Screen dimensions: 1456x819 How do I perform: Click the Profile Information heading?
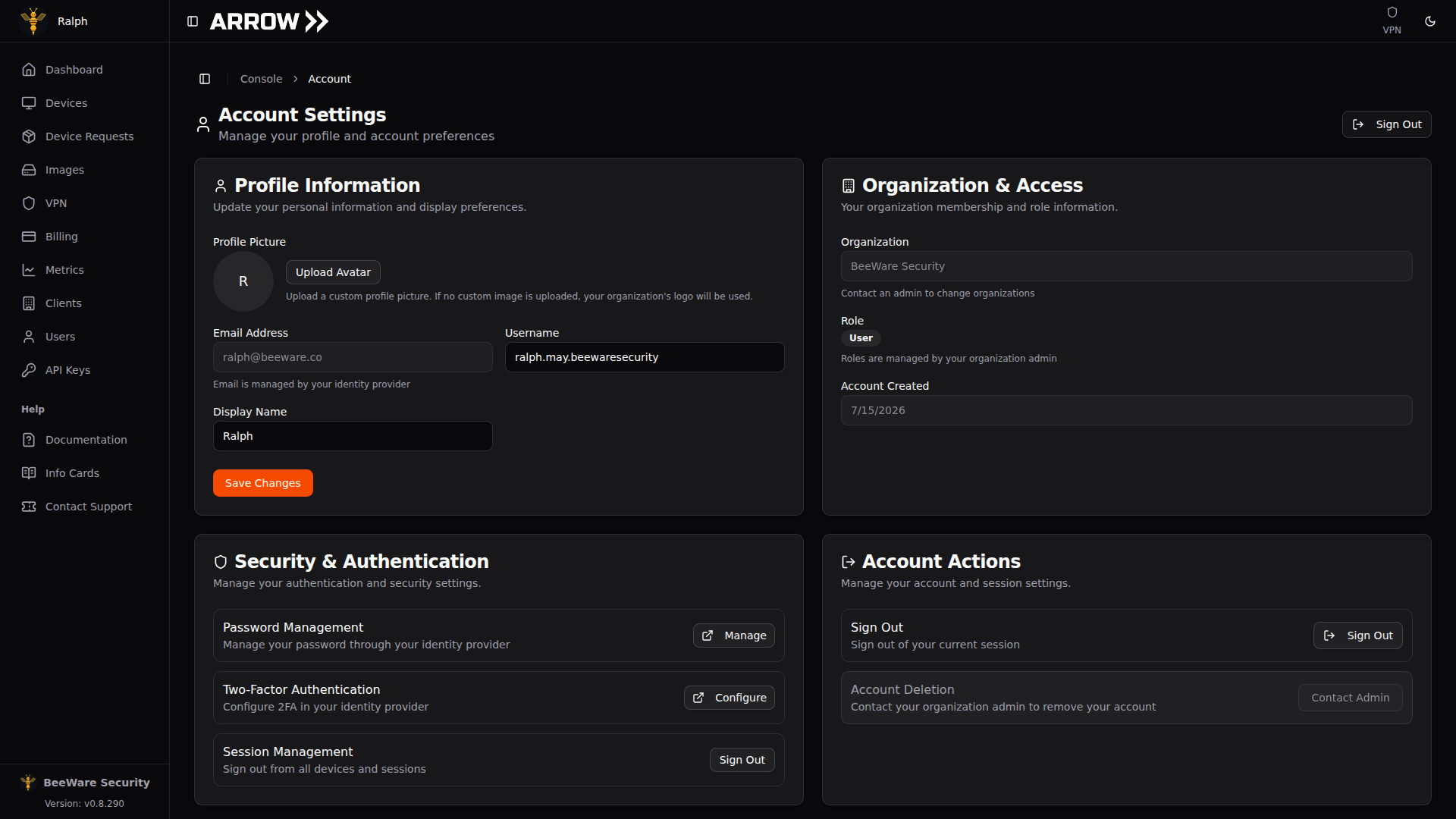click(327, 185)
